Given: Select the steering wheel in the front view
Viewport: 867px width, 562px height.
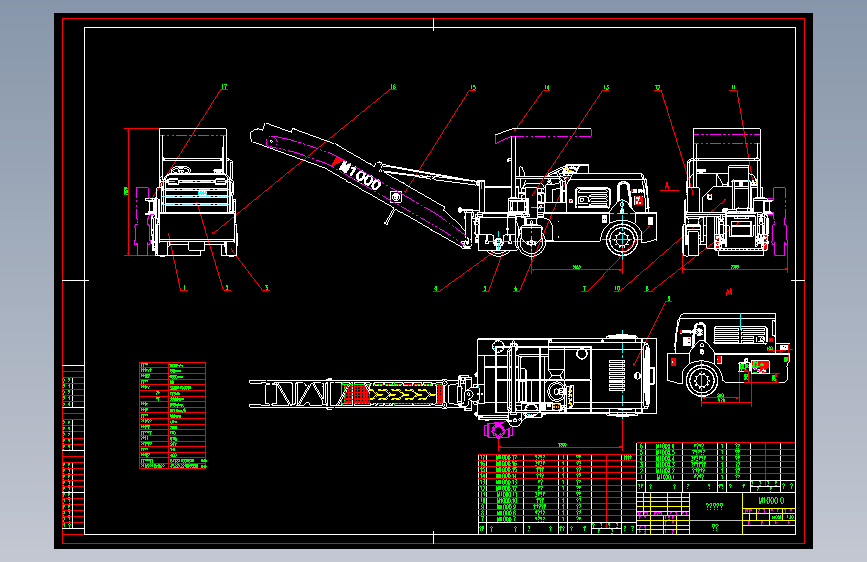Looking at the screenshot, I should point(182,170).
